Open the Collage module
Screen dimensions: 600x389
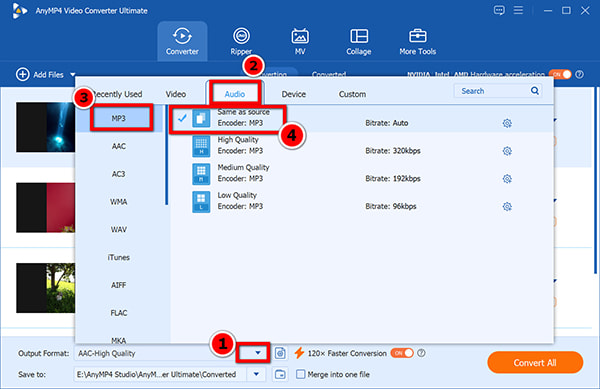359,41
